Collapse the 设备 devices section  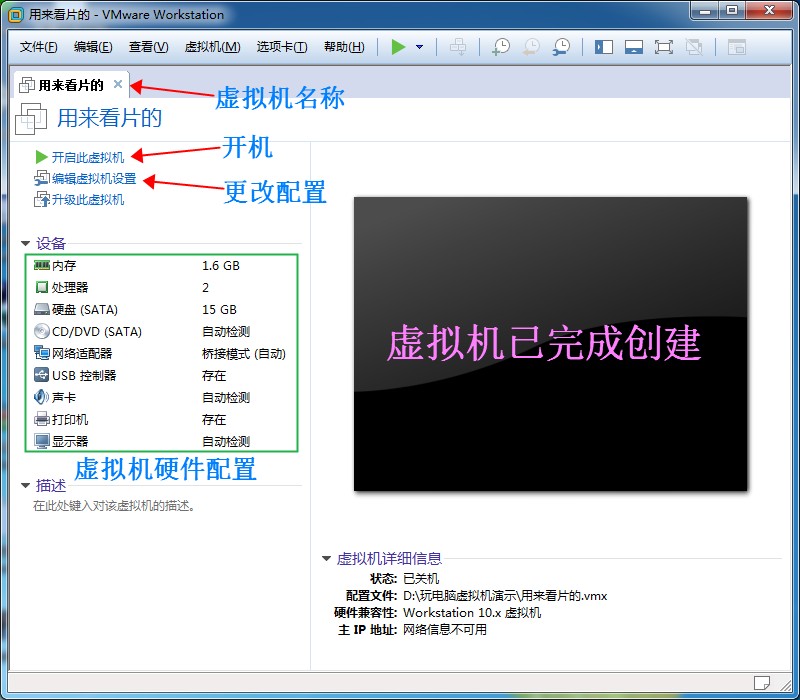tap(25, 242)
